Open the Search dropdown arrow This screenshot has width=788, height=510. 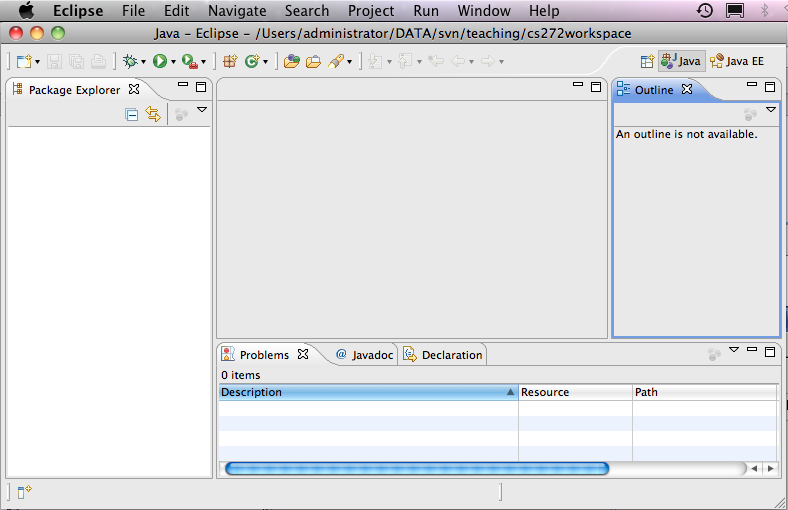click(349, 62)
